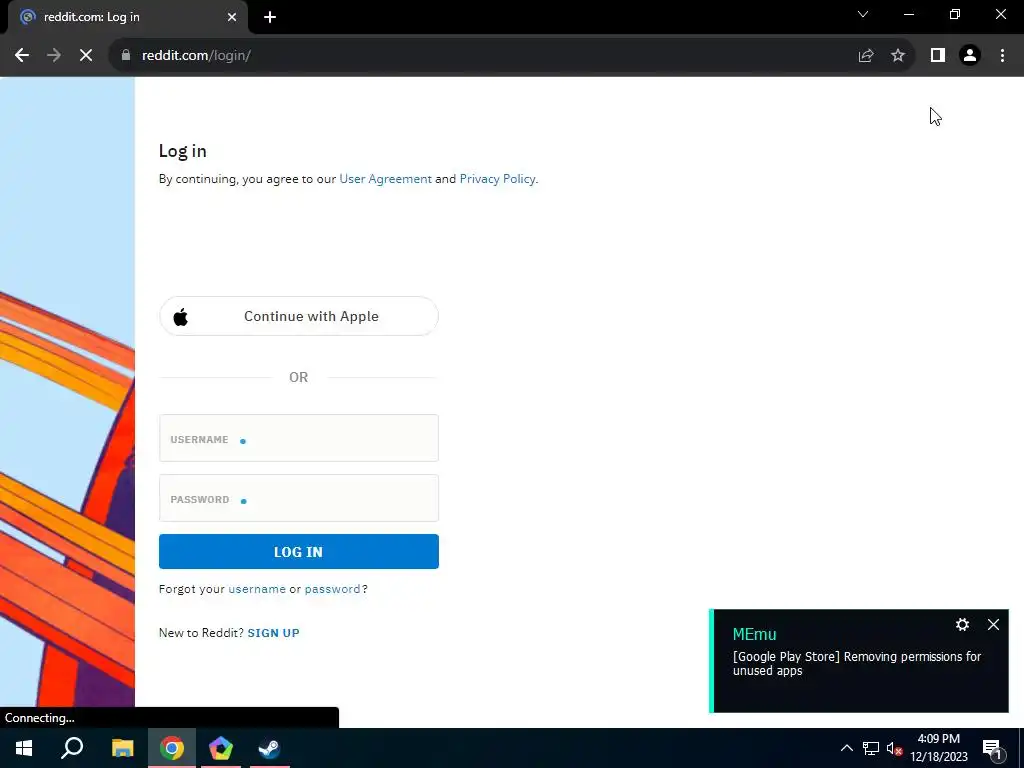Open the Chrome three-dot menu

pyautogui.click(x=1002, y=56)
